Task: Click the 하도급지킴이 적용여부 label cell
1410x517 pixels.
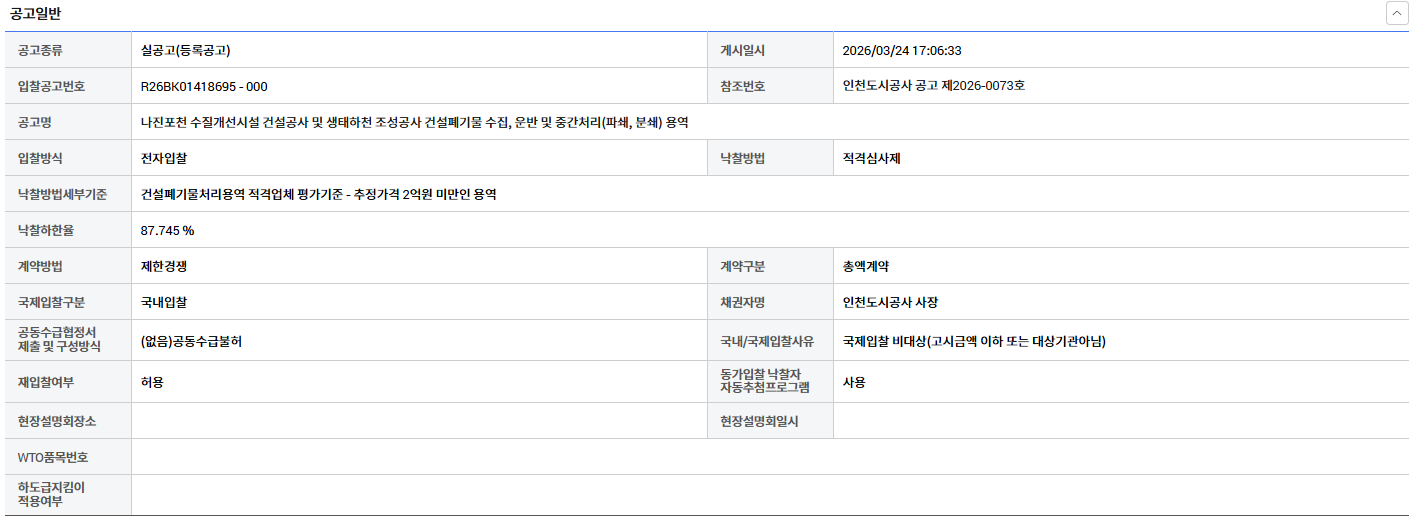Action: pyautogui.click(x=52, y=495)
